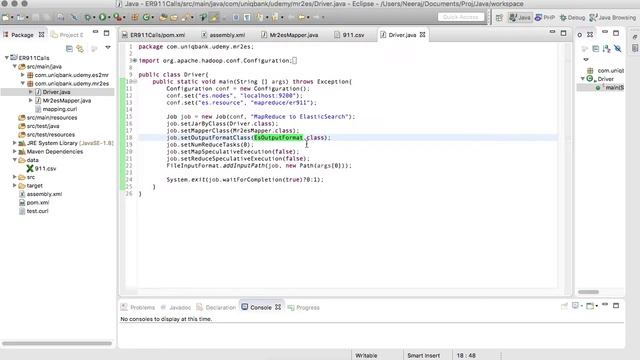Viewport: 640px width, 360px height.
Task: Minimize the editor area
Action: pos(552,32)
